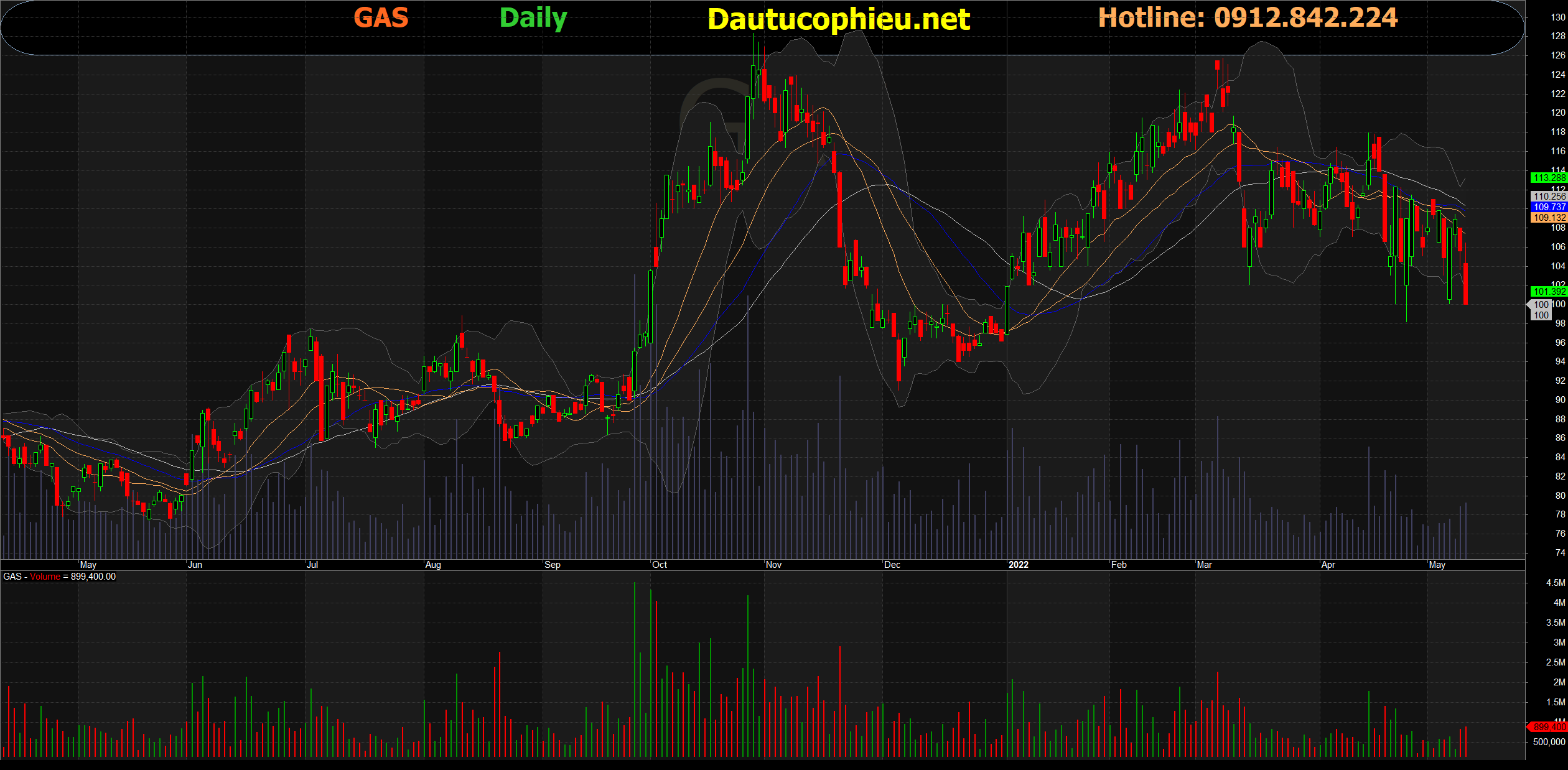Image resolution: width=1568 pixels, height=770 pixels.
Task: Click the green 101.392 lower band label
Action: pos(1549,291)
